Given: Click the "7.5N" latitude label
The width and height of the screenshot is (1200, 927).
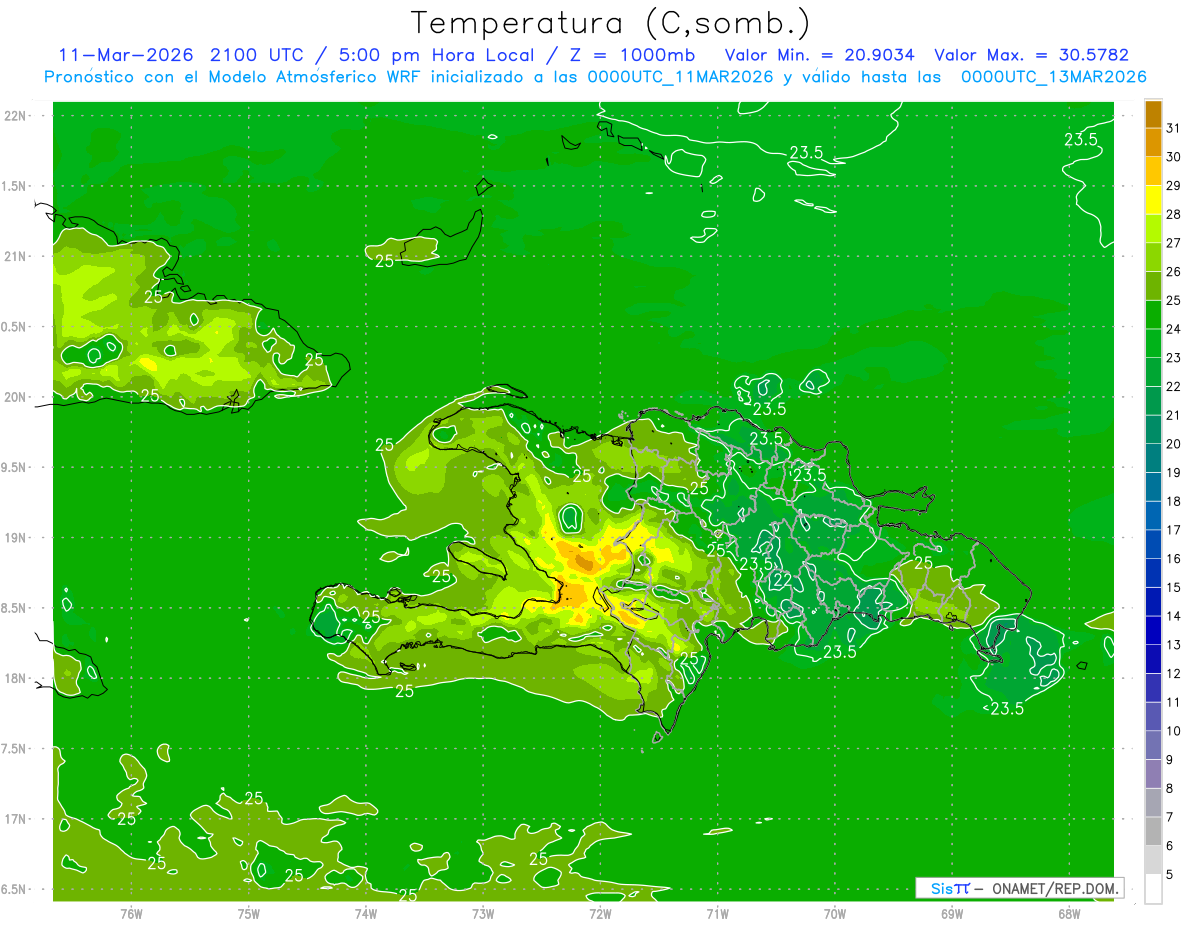Looking at the screenshot, I should tap(15, 749).
